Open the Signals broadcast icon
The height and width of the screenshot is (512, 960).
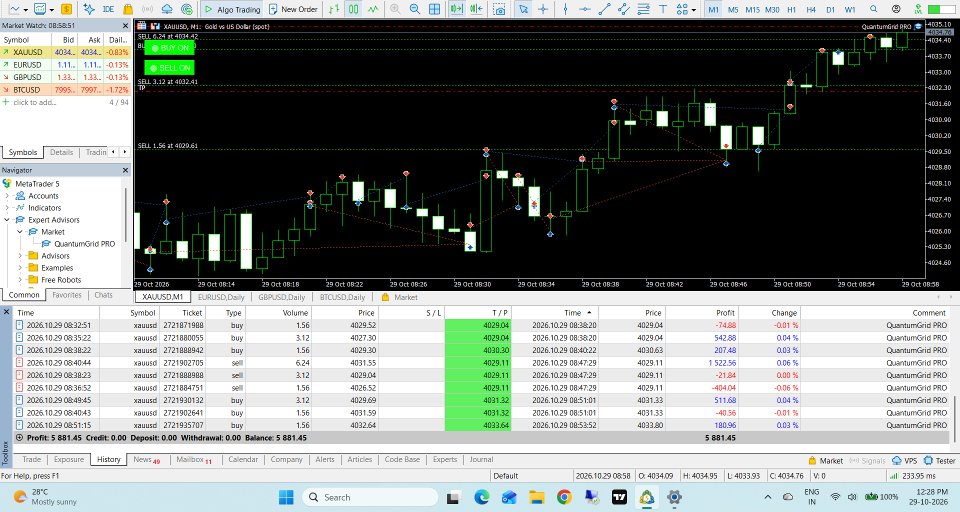[x=148, y=9]
